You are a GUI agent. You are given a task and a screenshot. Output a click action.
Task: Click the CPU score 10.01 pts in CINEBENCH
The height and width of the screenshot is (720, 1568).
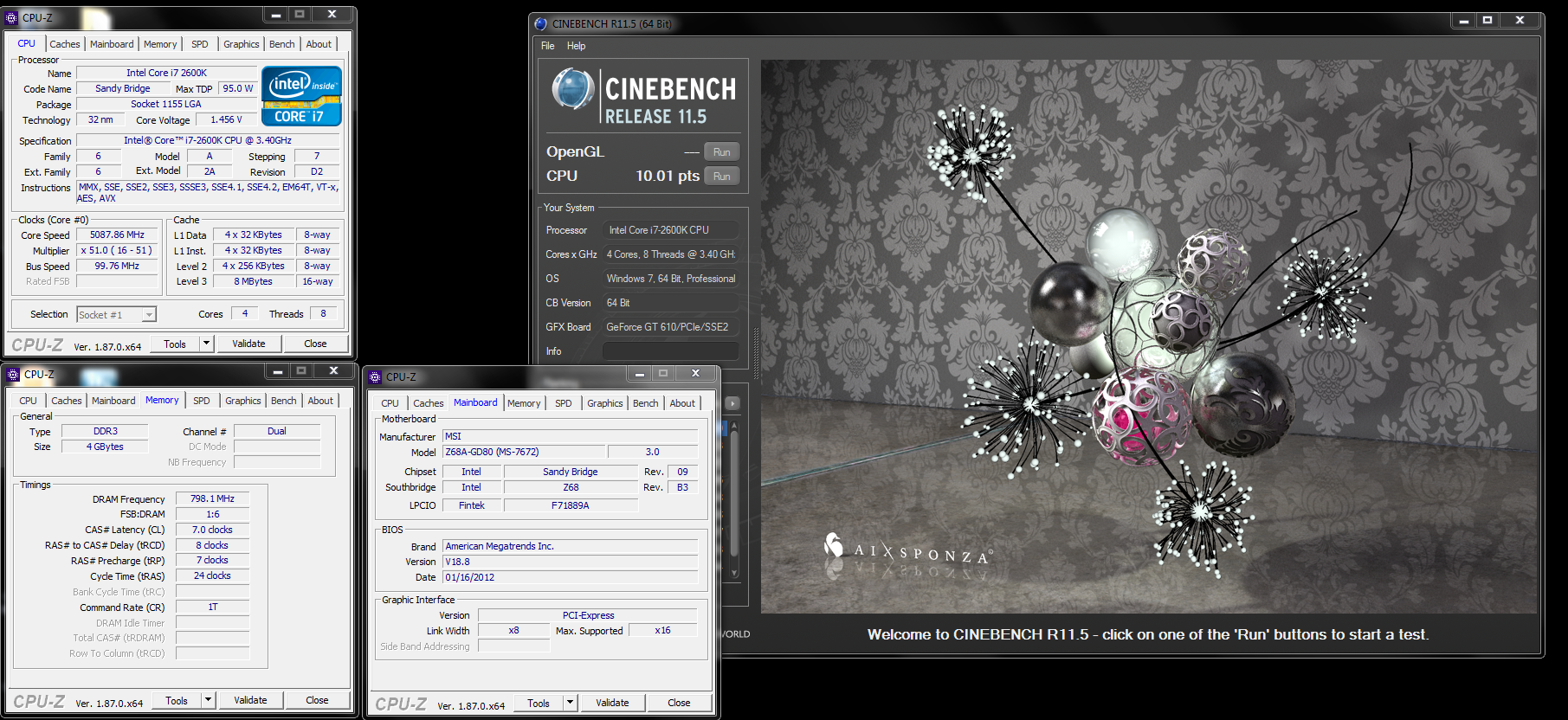668,177
